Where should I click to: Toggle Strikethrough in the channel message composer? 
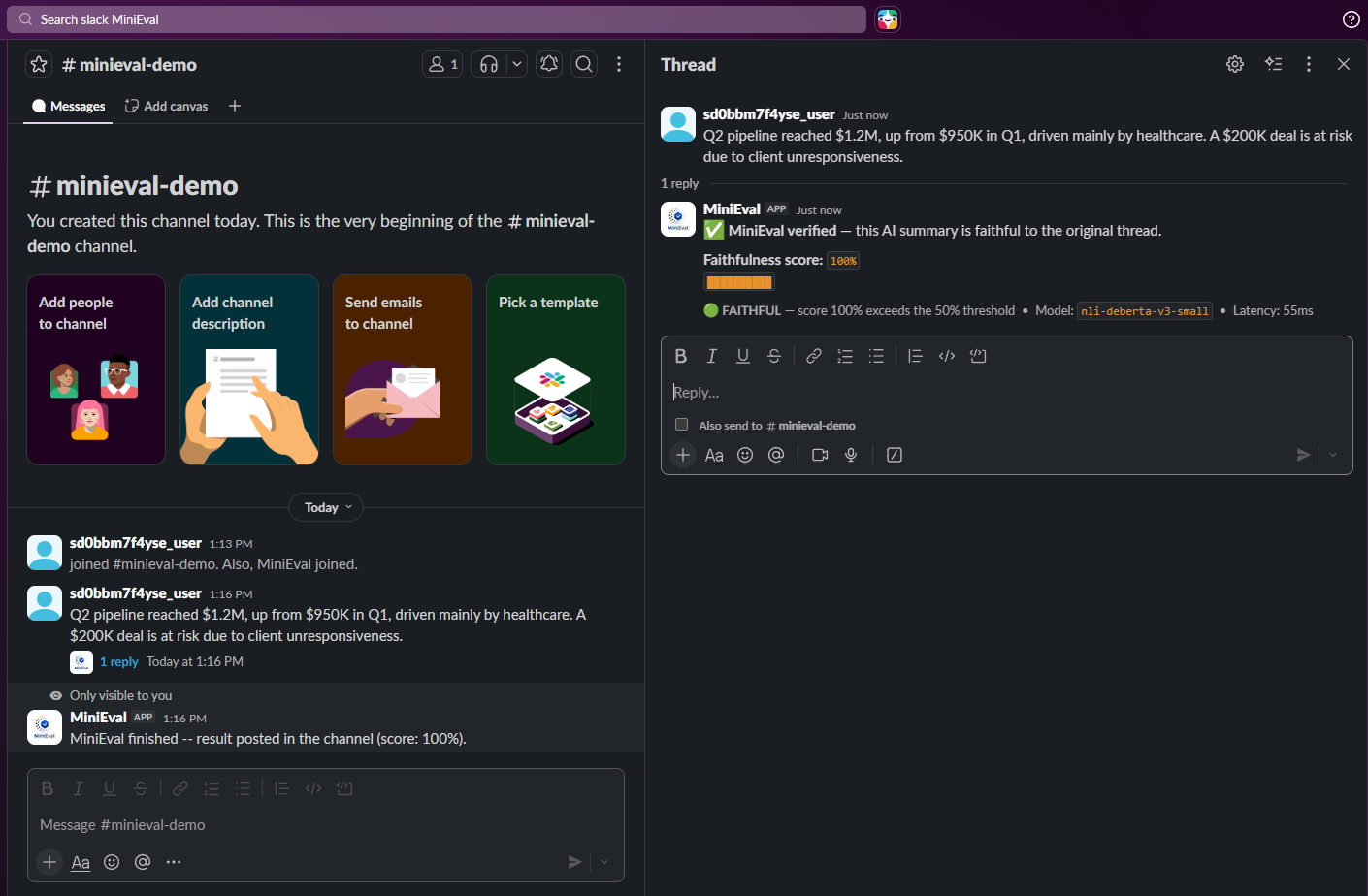[x=141, y=788]
